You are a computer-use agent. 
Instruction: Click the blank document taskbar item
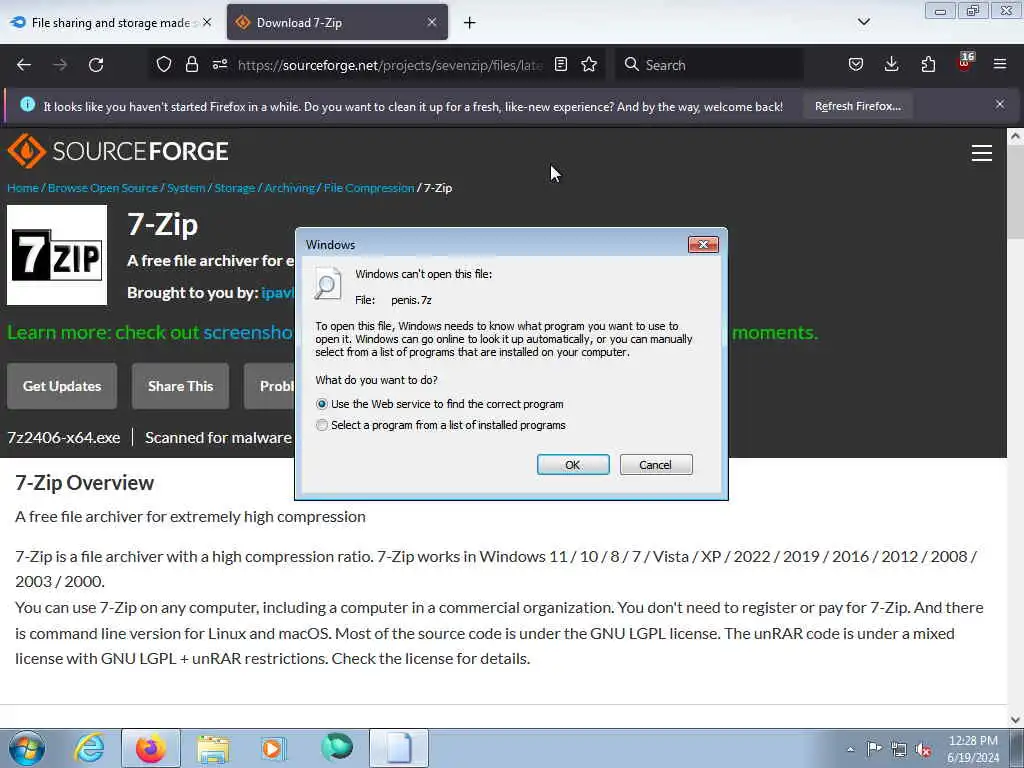399,748
